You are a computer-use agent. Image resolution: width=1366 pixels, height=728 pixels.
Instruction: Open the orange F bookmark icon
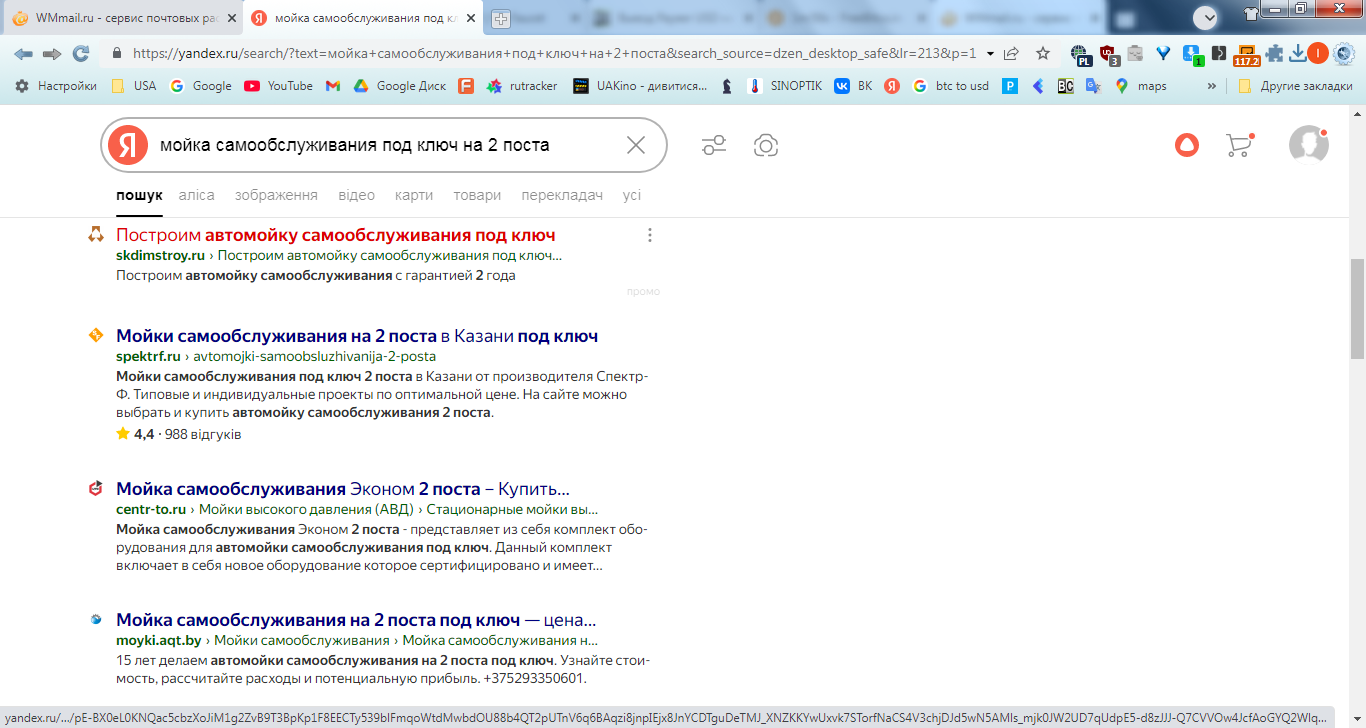coord(465,86)
